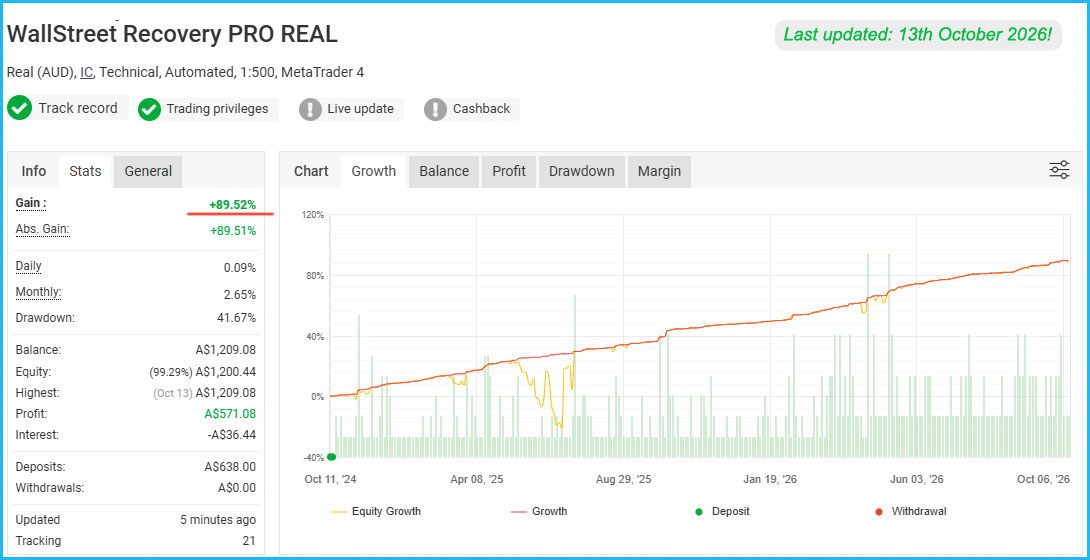Click the 0.09% daily value
This screenshot has height=560, width=1090.
tap(240, 267)
